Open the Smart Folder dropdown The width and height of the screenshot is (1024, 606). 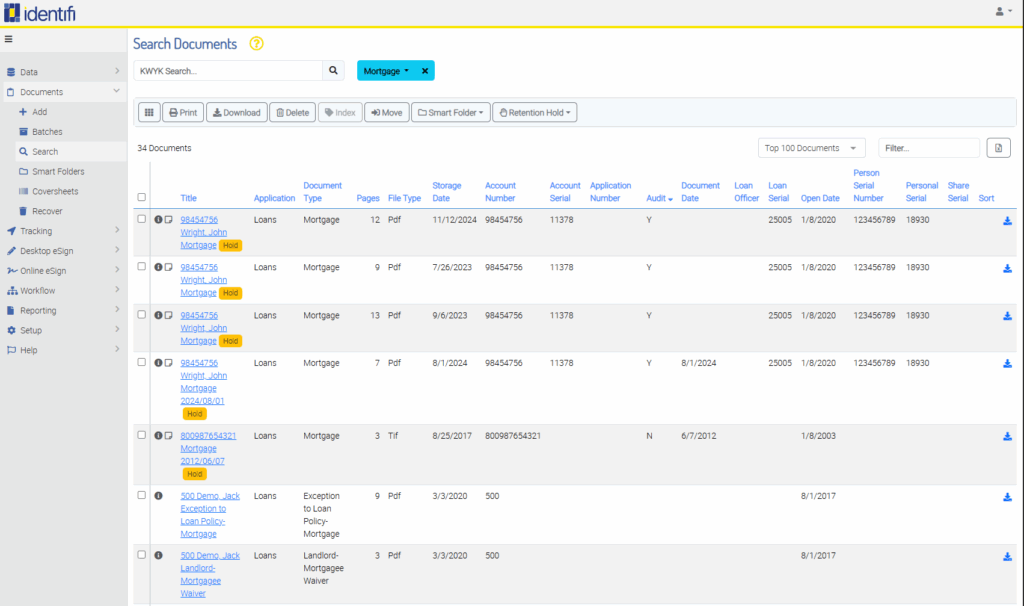pyautogui.click(x=451, y=112)
